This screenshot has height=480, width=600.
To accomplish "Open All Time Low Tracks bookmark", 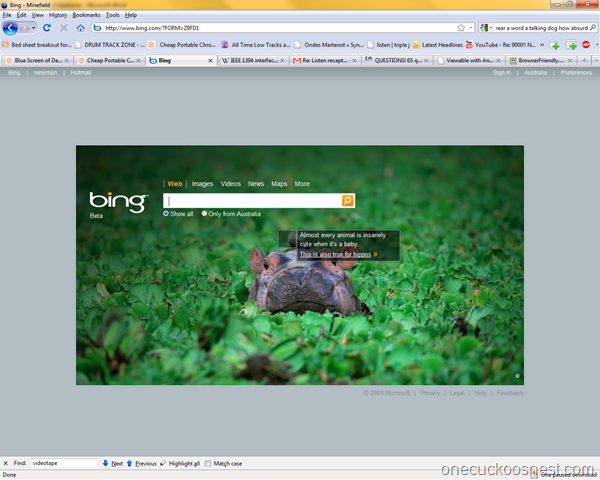I will coord(256,45).
